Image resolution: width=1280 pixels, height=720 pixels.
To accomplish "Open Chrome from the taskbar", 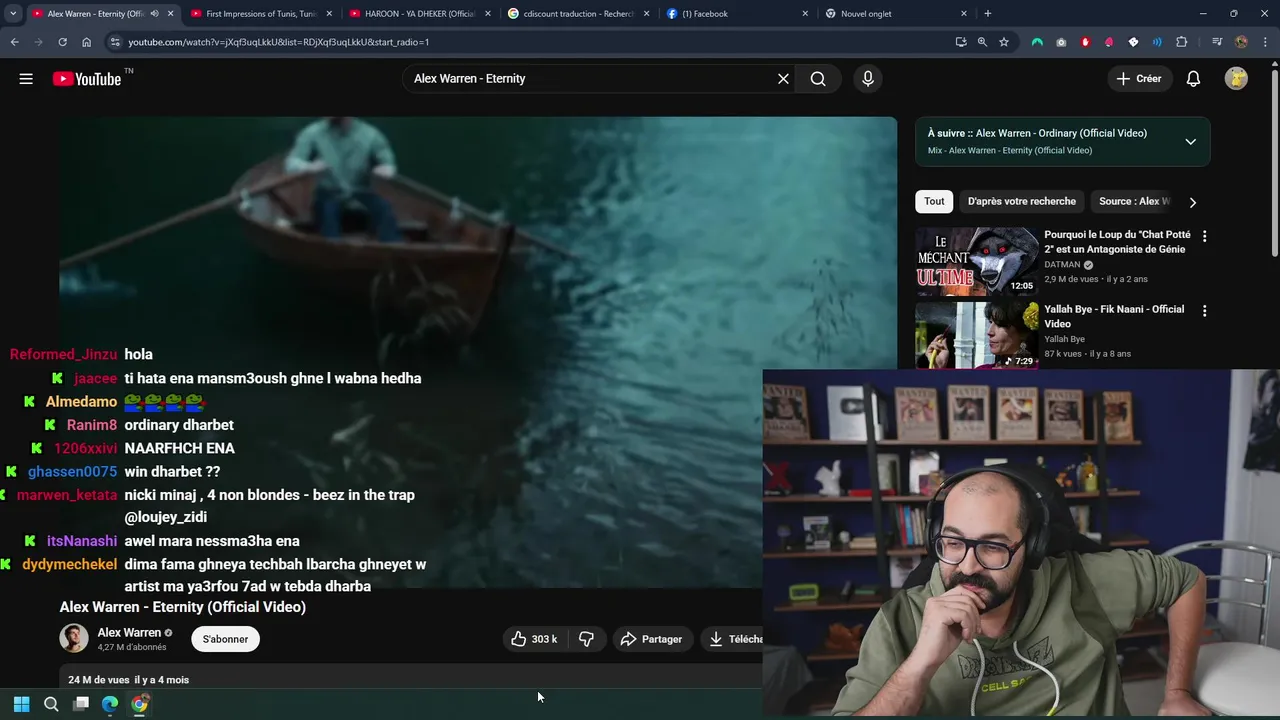I will coord(139,704).
